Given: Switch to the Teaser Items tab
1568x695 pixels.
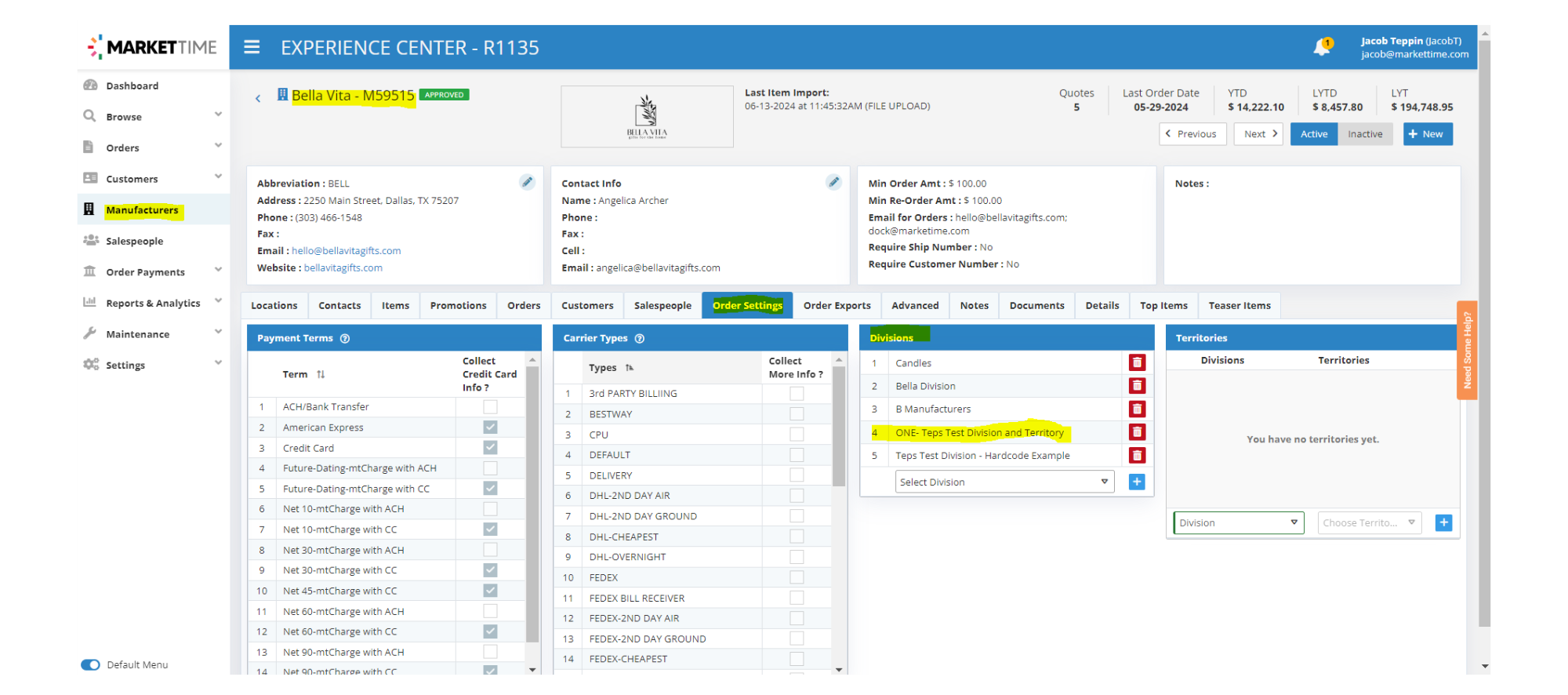Looking at the screenshot, I should point(1240,305).
